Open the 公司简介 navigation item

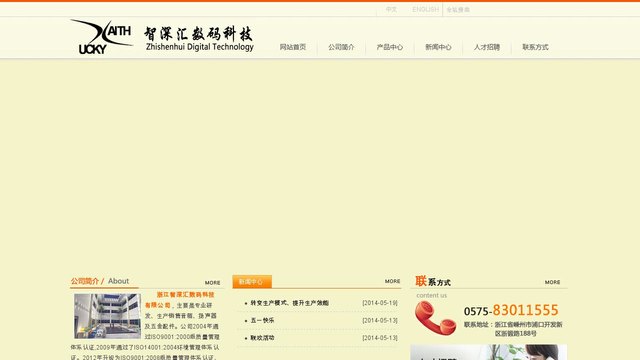click(x=341, y=47)
